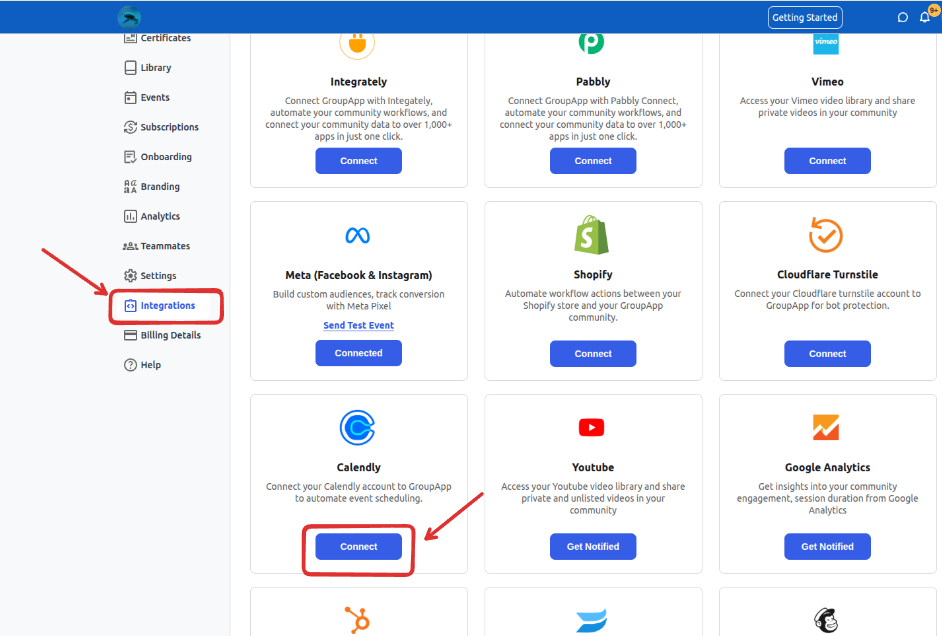Click the Mailchimp monkey logo
942x636 pixels.
click(826, 621)
